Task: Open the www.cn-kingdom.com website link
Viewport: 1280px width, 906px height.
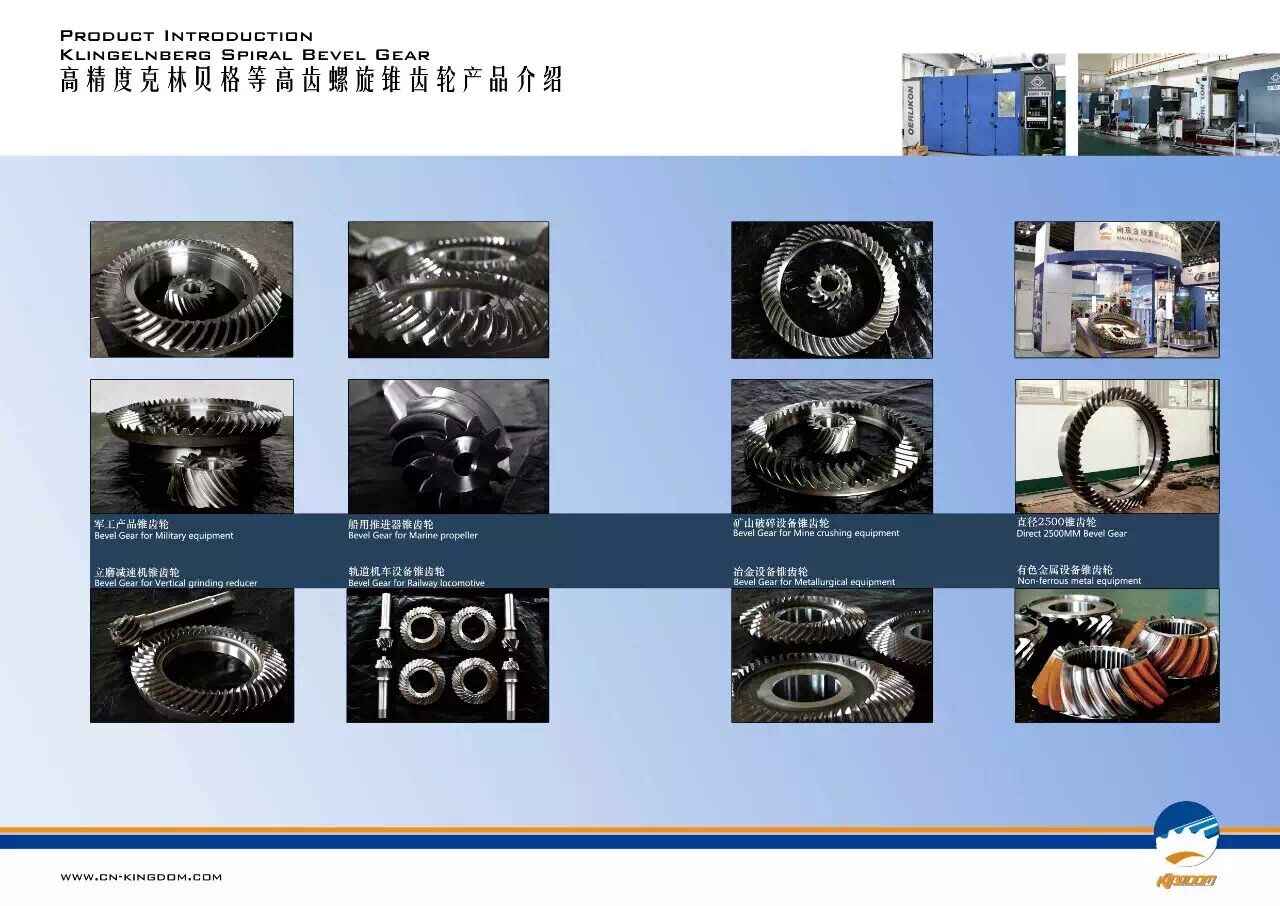Action: pyautogui.click(x=141, y=877)
